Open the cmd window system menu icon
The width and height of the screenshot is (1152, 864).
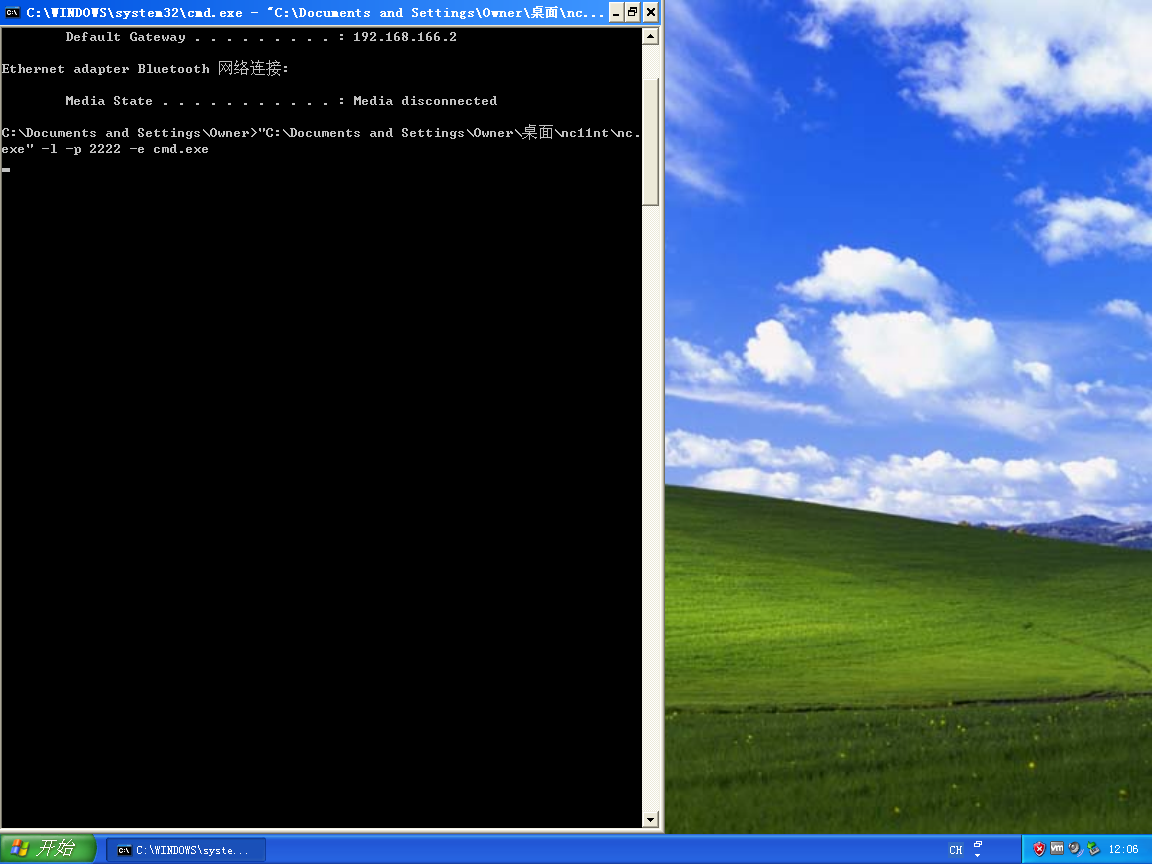[x=12, y=12]
